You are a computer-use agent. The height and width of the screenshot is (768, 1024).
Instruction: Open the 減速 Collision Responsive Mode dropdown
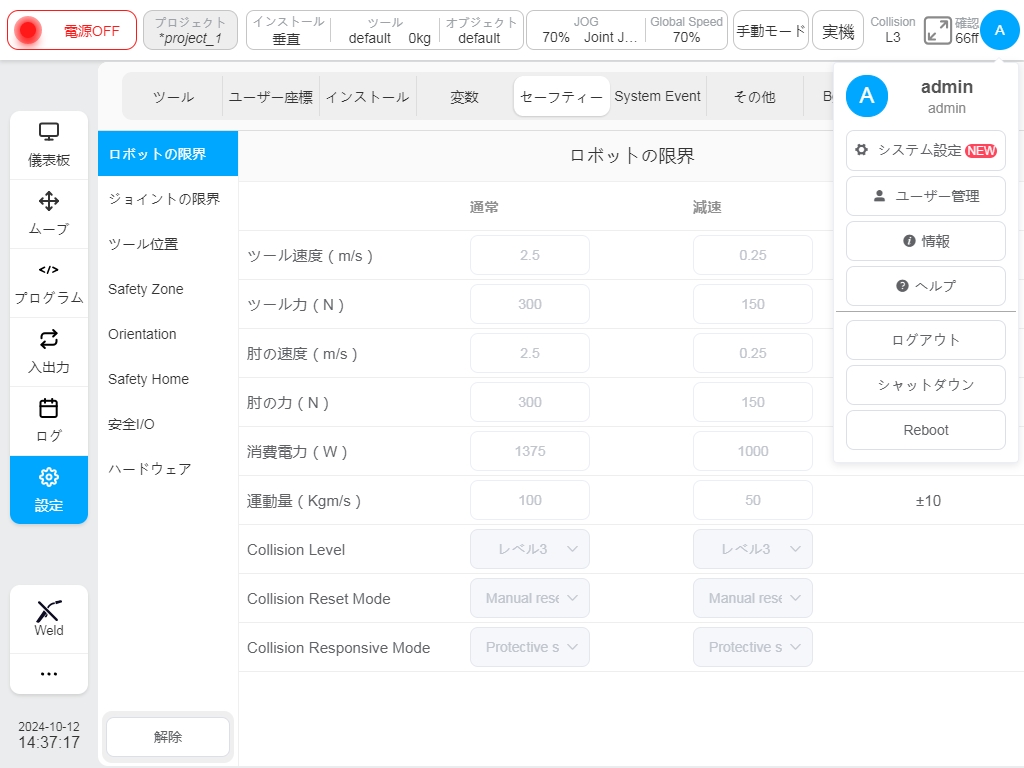click(x=753, y=647)
